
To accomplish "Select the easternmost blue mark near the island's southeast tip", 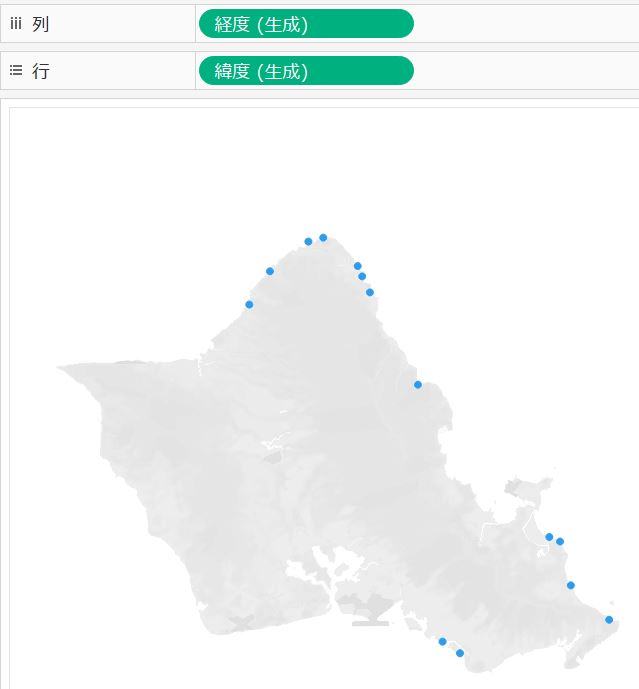I will coord(609,620).
